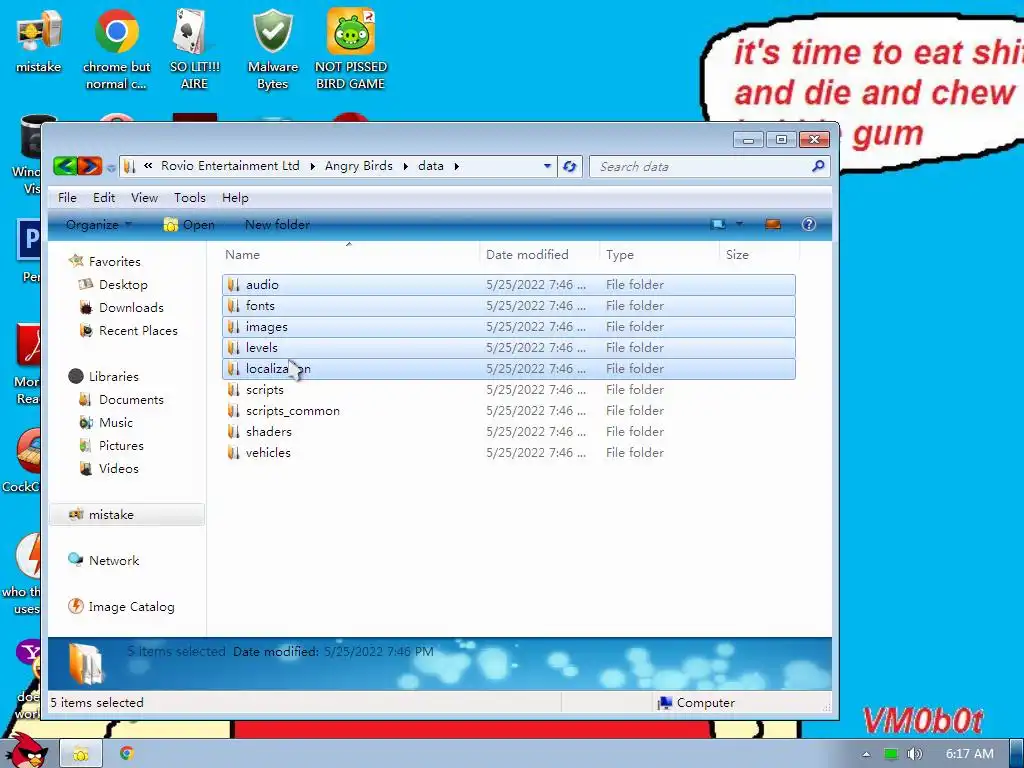Click the New folder button

tap(278, 225)
